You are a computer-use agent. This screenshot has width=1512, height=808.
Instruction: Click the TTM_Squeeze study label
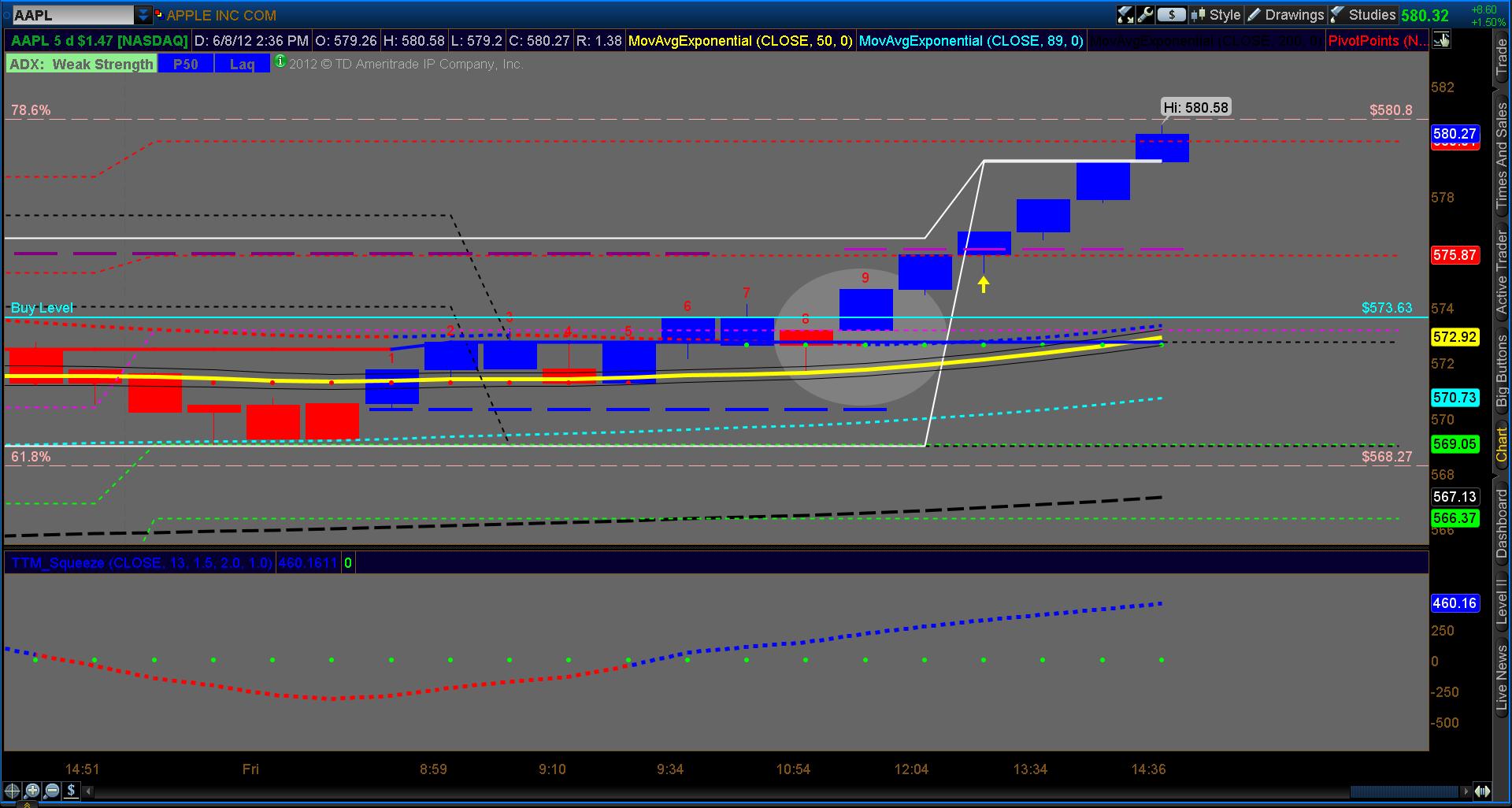[x=142, y=563]
